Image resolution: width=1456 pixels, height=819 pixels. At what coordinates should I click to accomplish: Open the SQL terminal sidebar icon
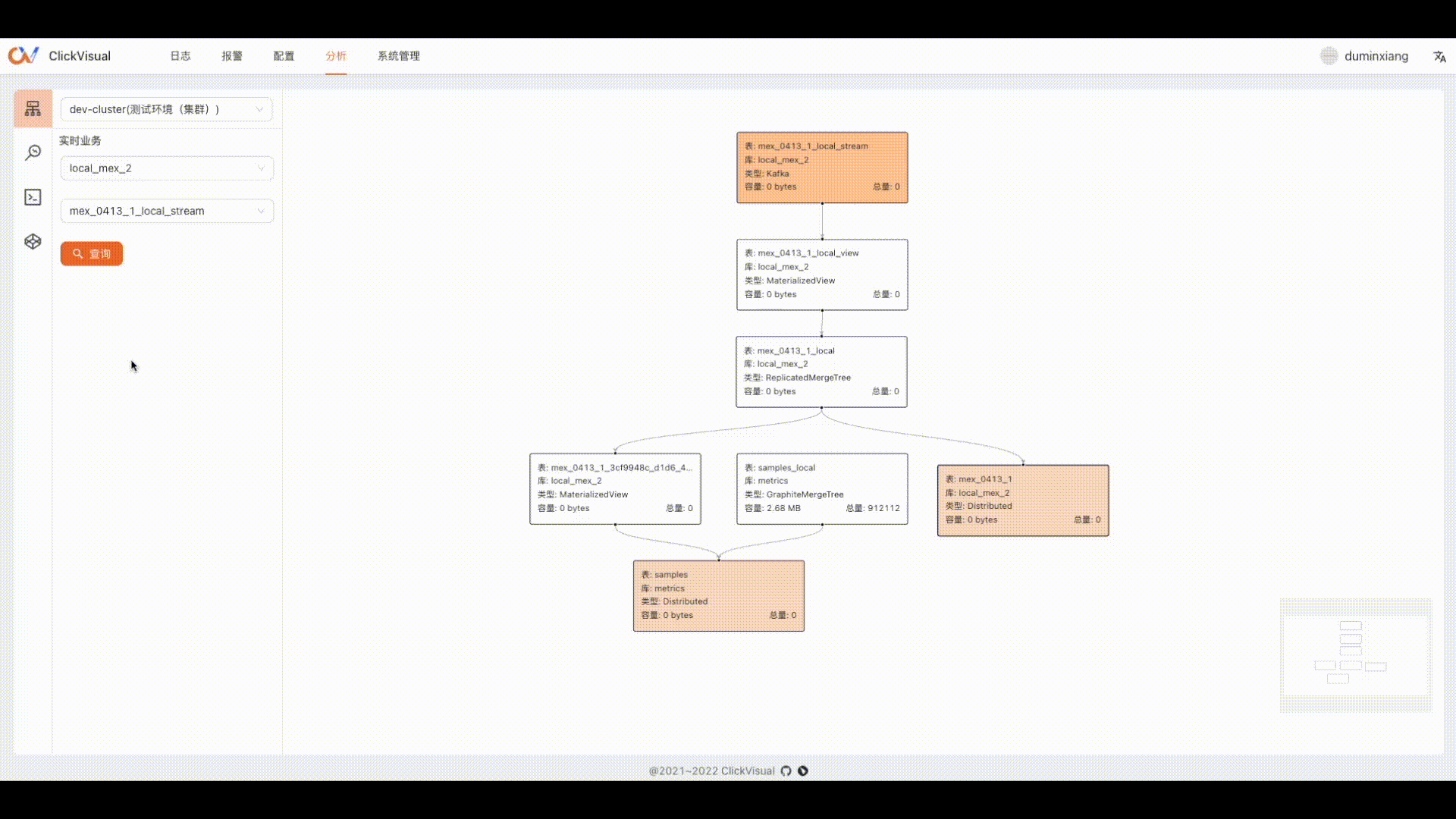[33, 197]
